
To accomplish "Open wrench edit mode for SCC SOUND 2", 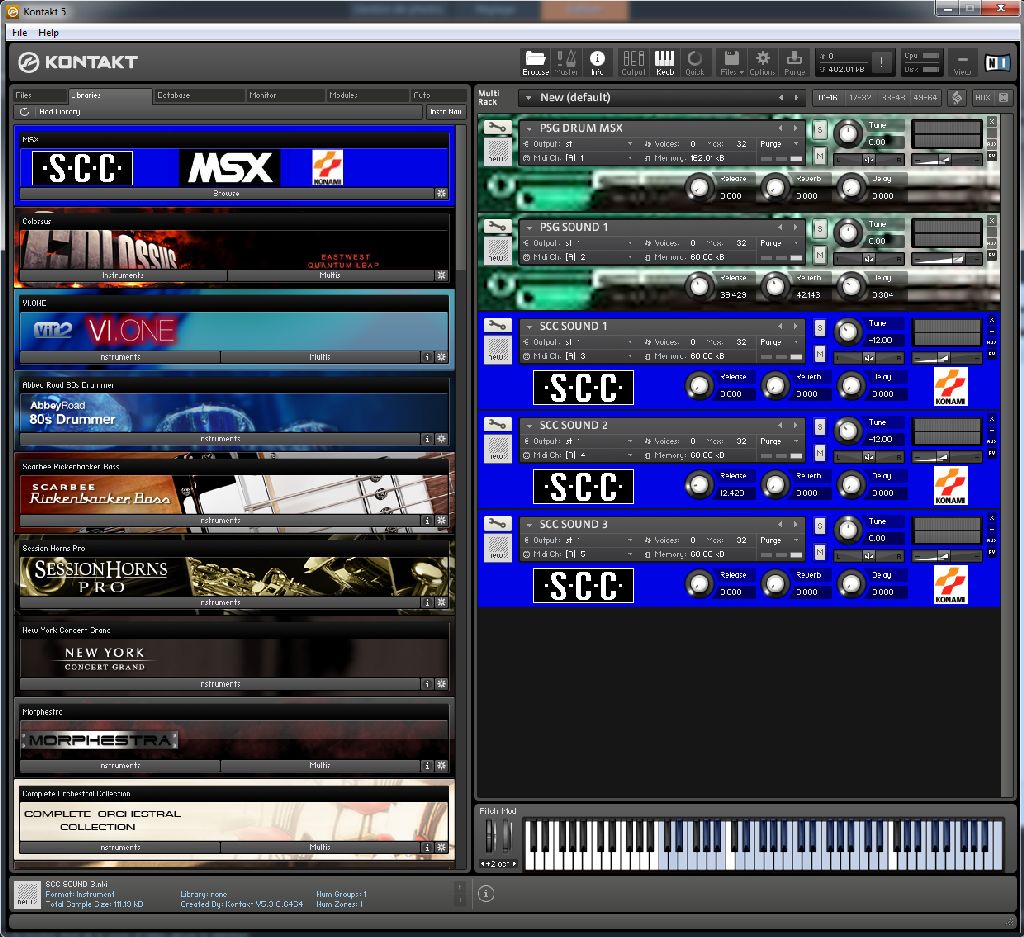I will [497, 424].
